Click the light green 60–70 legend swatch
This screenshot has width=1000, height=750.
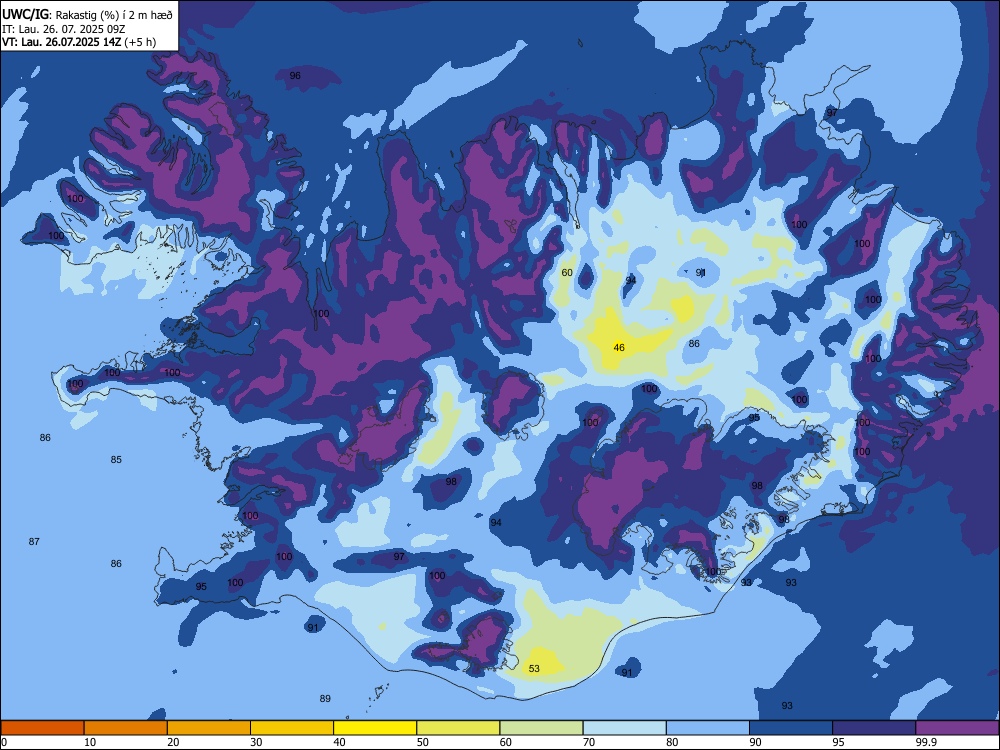541,728
